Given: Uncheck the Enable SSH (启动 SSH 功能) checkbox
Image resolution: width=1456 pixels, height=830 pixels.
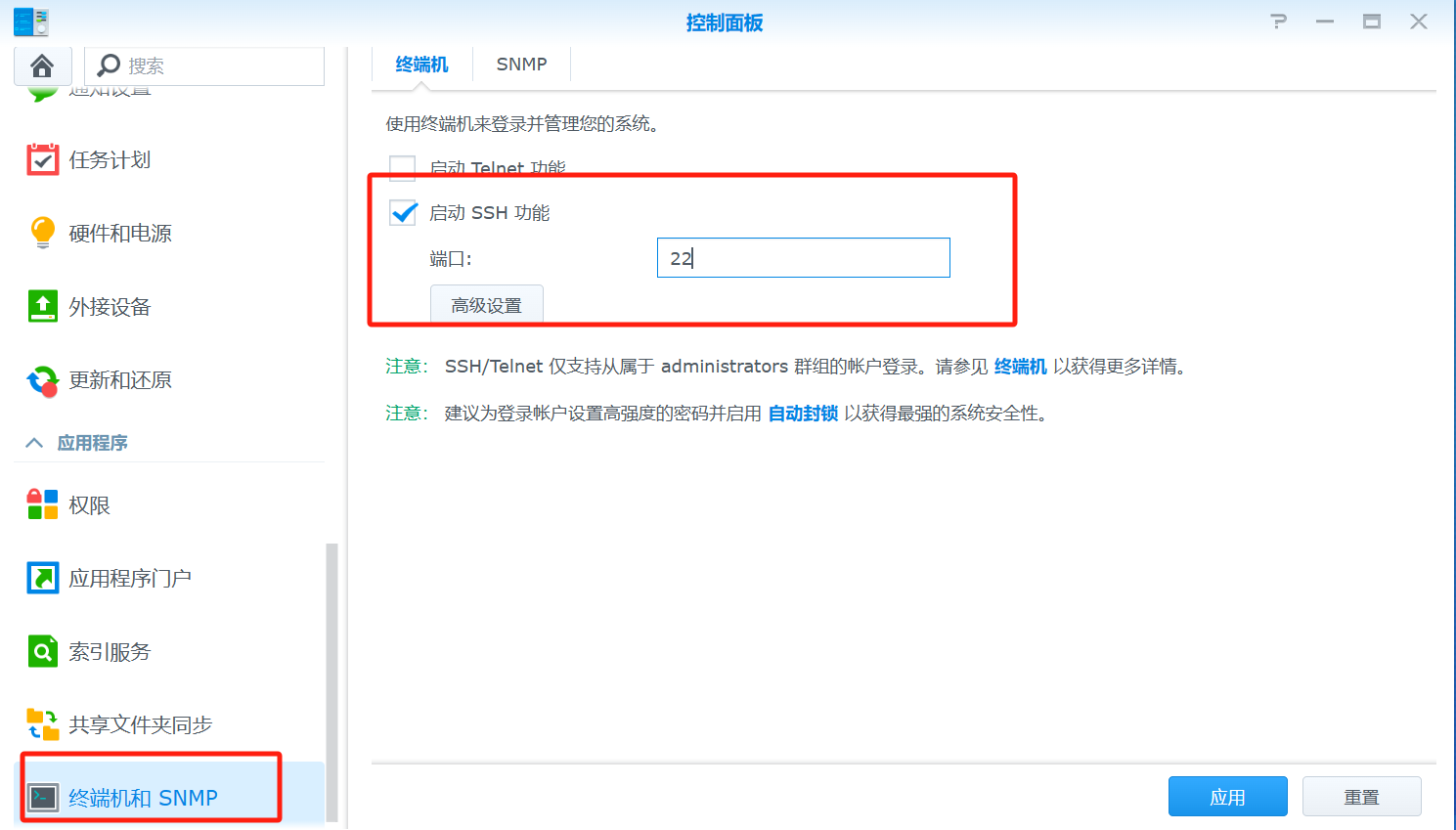Looking at the screenshot, I should (403, 212).
